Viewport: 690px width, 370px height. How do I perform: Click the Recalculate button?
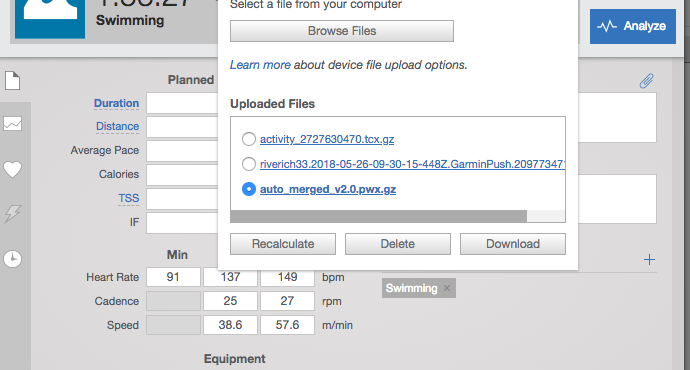283,244
